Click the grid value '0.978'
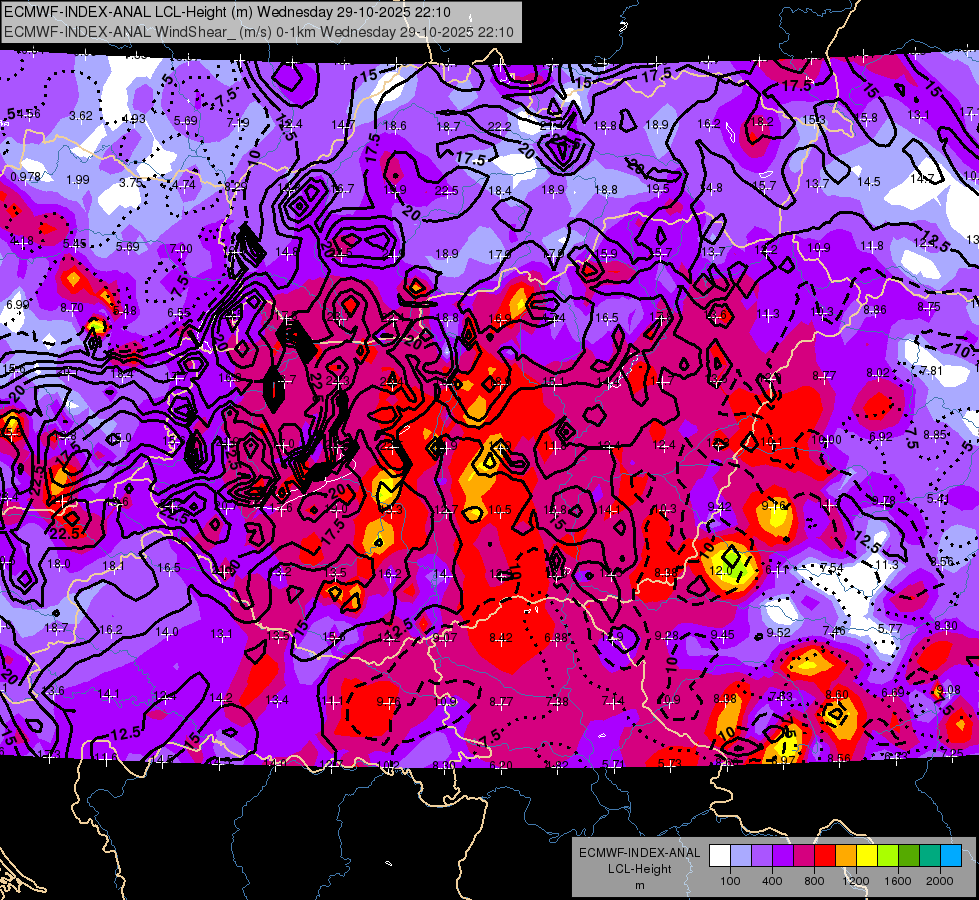The image size is (979, 900). 26,177
